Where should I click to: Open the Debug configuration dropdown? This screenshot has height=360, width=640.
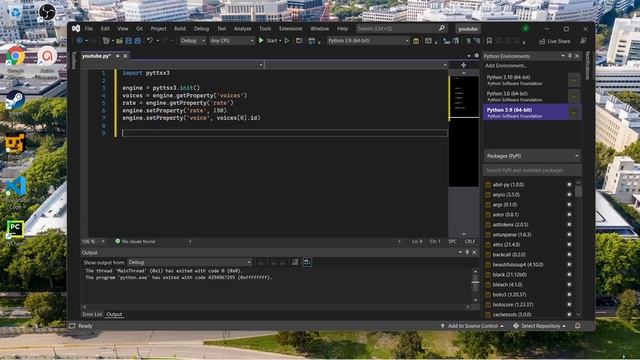193,41
